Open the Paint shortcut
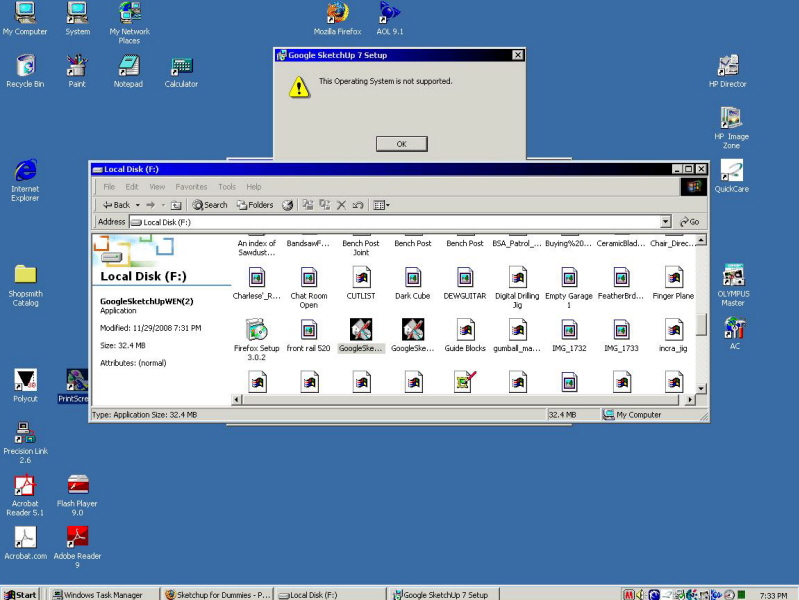Viewport: 799px width, 600px height. (x=77, y=71)
